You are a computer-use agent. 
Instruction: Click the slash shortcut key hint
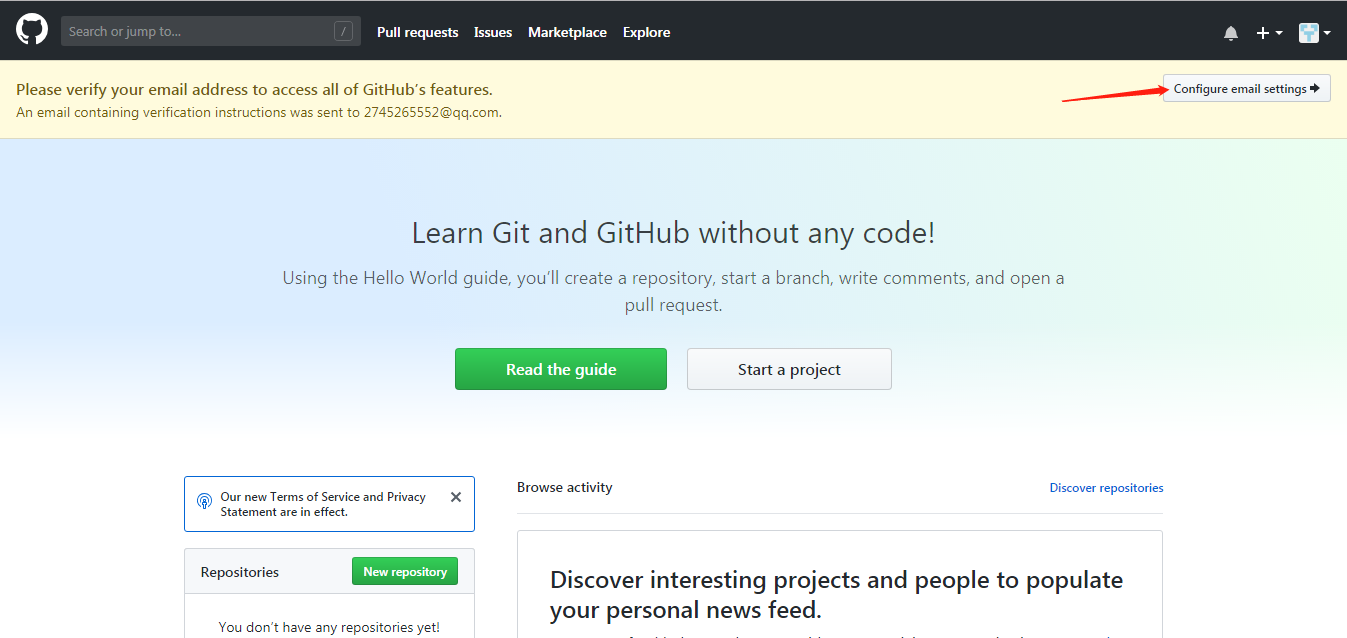tap(343, 32)
